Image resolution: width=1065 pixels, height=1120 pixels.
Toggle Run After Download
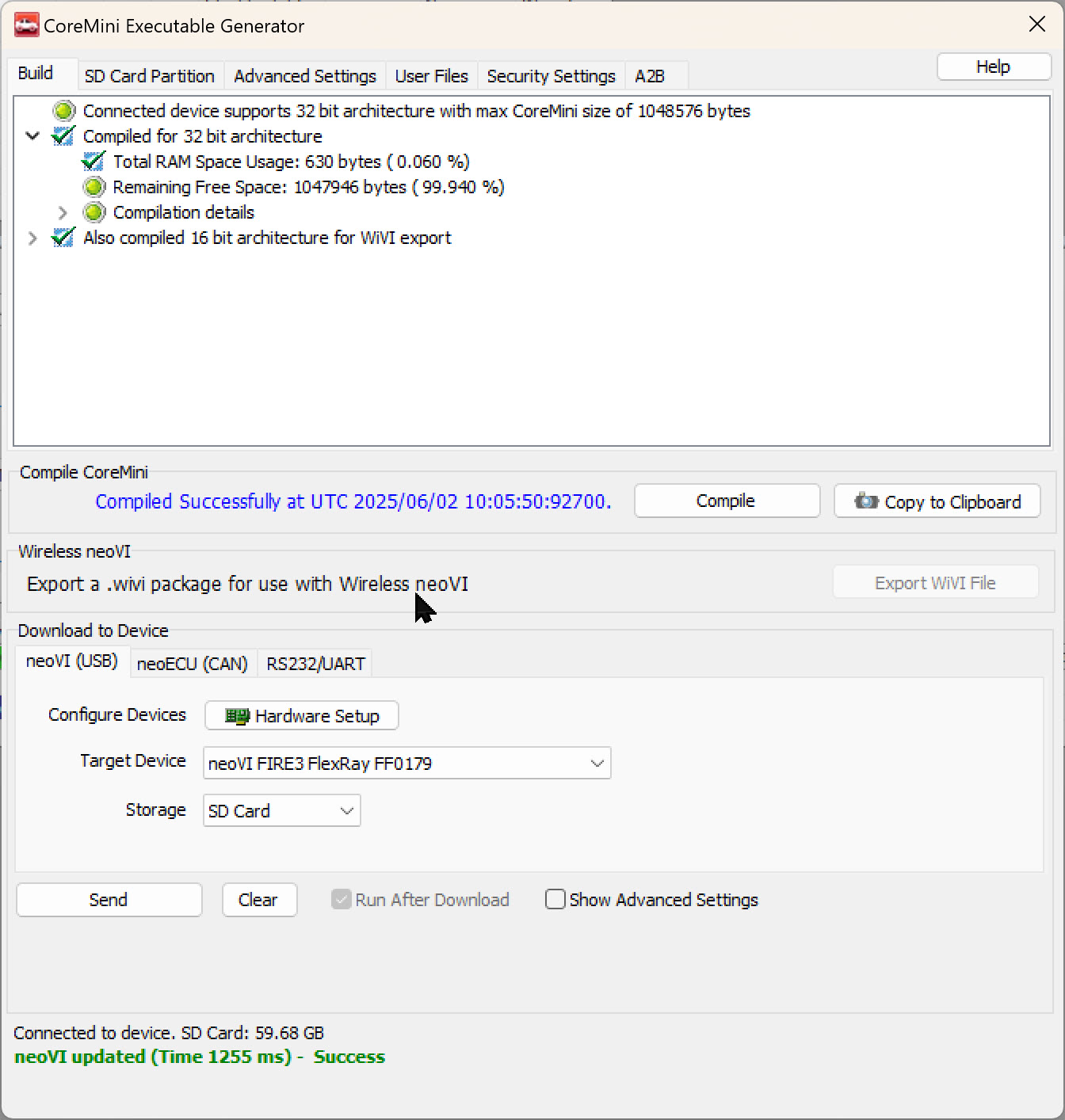342,900
